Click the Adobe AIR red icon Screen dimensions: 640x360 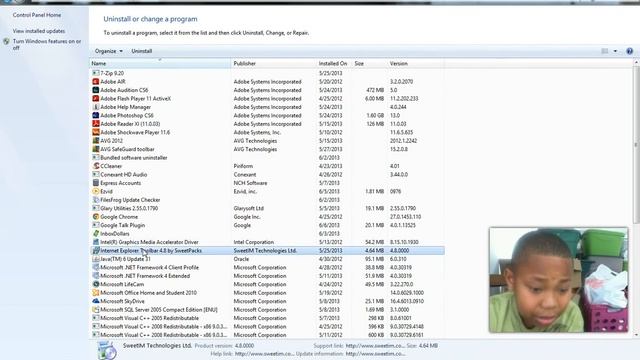point(96,82)
